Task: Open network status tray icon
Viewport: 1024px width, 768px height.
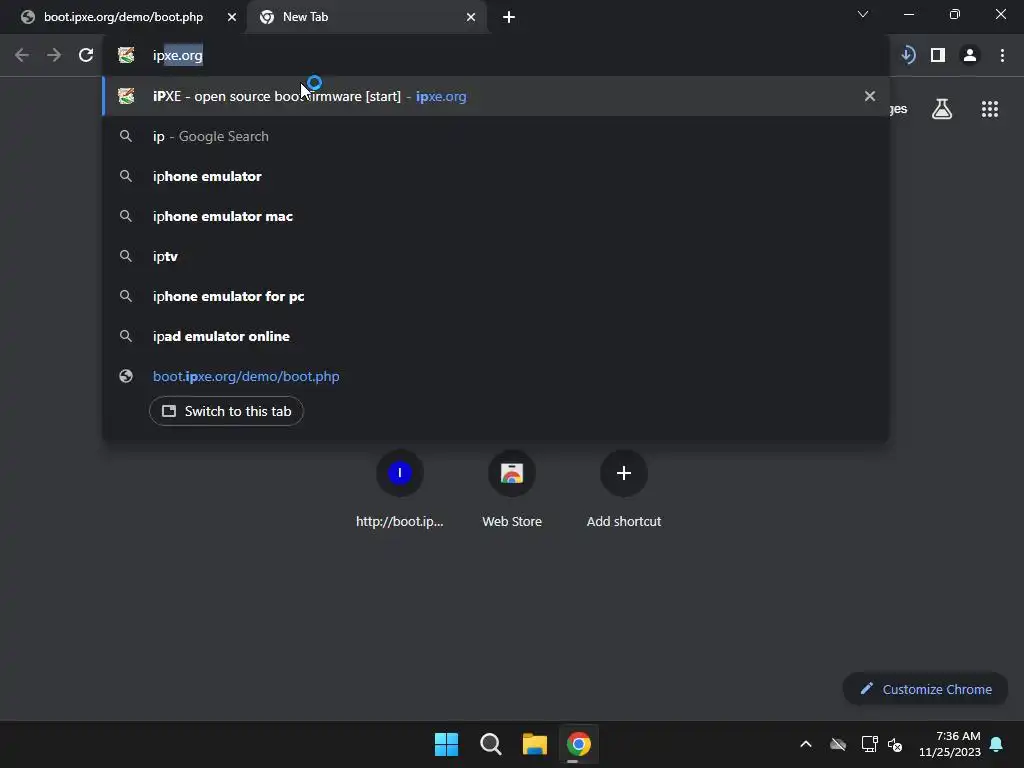Action: point(869,744)
